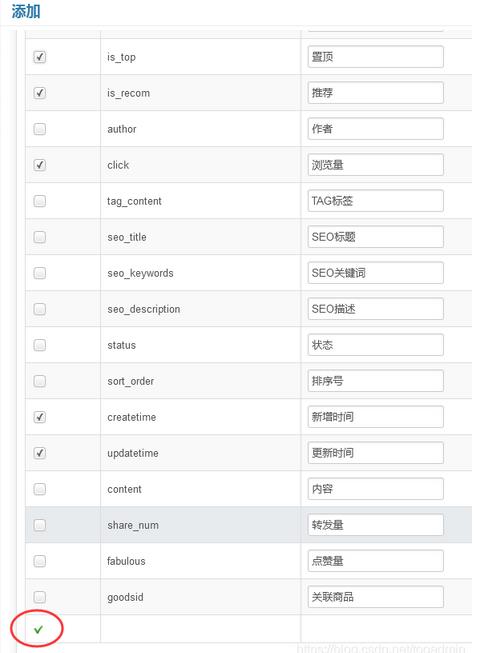Viewport: 478px width, 653px height.
Task: Focus the 浏览量 text input
Action: click(376, 165)
